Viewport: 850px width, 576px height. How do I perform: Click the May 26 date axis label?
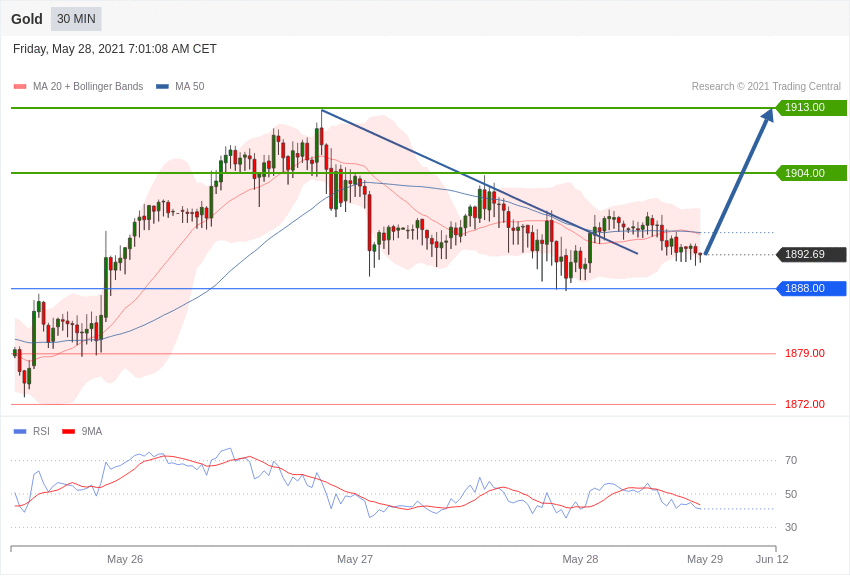click(x=125, y=559)
